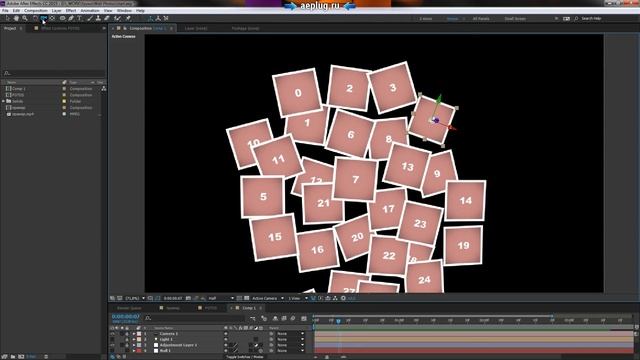Toggle adjustment switch on Adjustment Layer 1
The image size is (640, 360).
pyautogui.click(x=256, y=345)
